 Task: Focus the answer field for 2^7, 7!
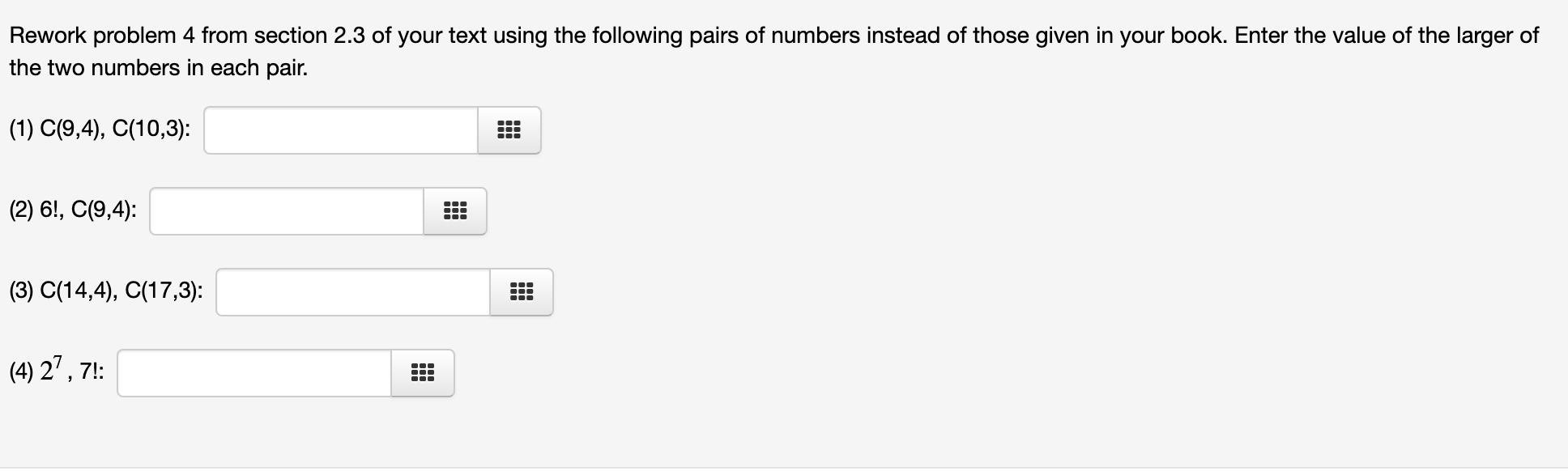coord(254,373)
